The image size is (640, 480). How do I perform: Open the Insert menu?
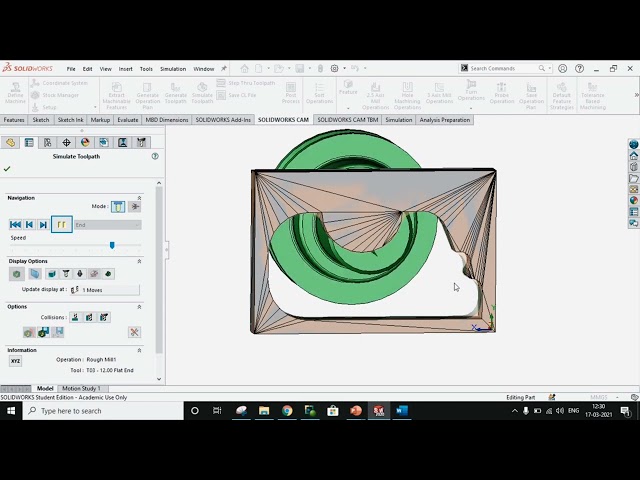[x=125, y=69]
